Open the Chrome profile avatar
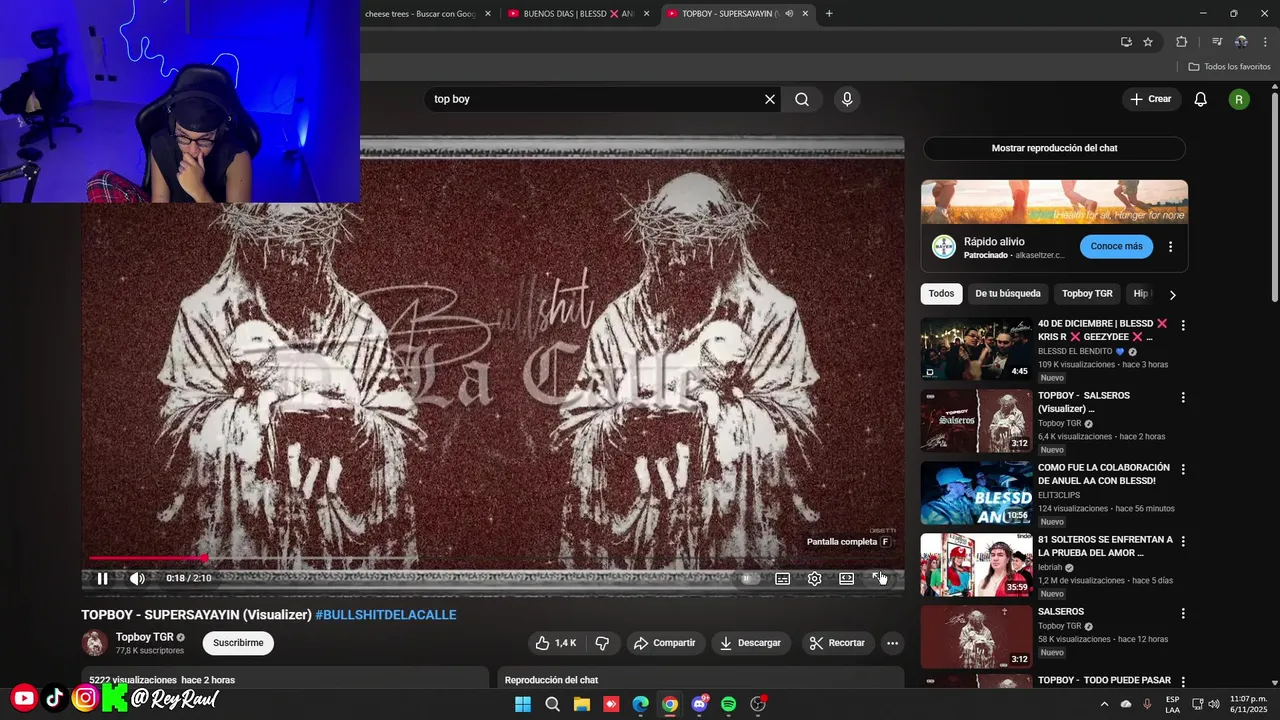The height and width of the screenshot is (720, 1280). 1241,42
